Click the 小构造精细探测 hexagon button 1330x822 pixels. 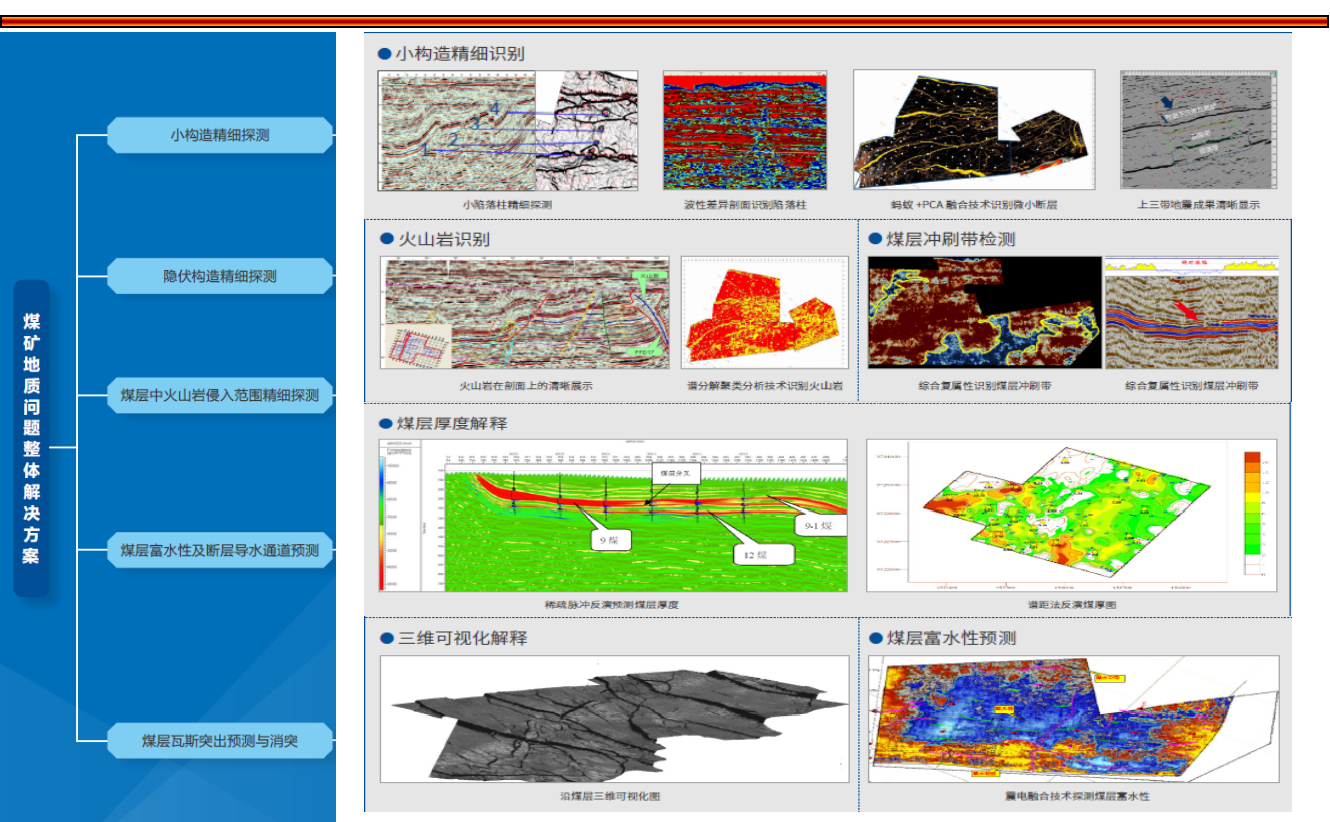click(x=219, y=135)
